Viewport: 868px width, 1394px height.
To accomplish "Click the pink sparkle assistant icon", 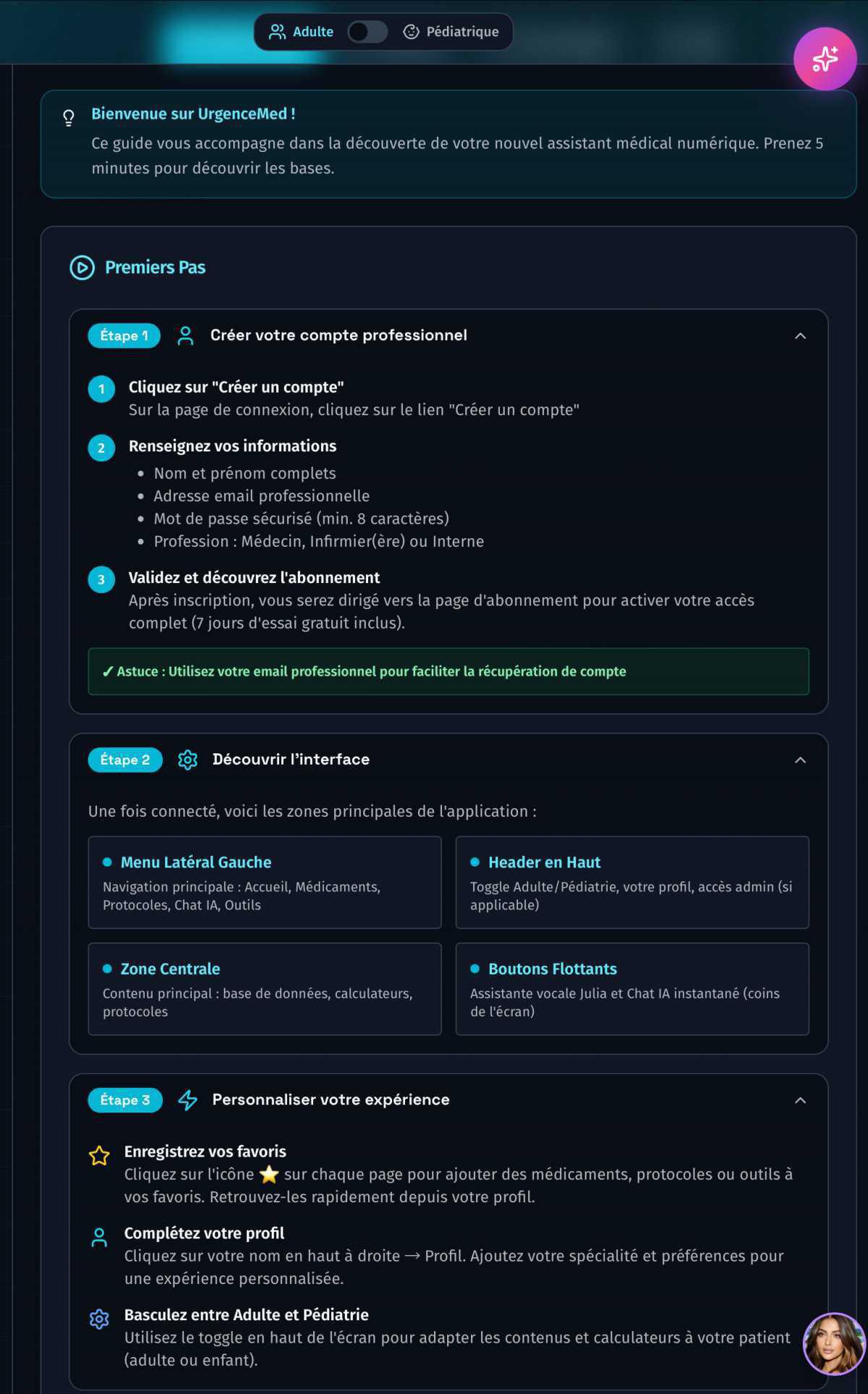I will (x=825, y=57).
